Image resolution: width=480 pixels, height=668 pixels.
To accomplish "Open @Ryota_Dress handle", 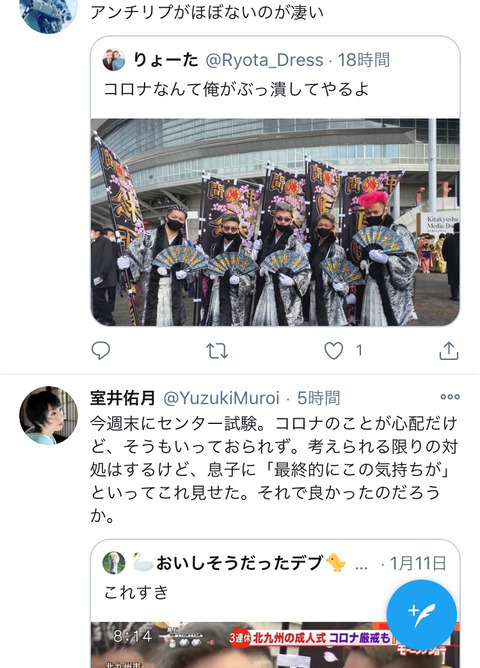I will 264,60.
